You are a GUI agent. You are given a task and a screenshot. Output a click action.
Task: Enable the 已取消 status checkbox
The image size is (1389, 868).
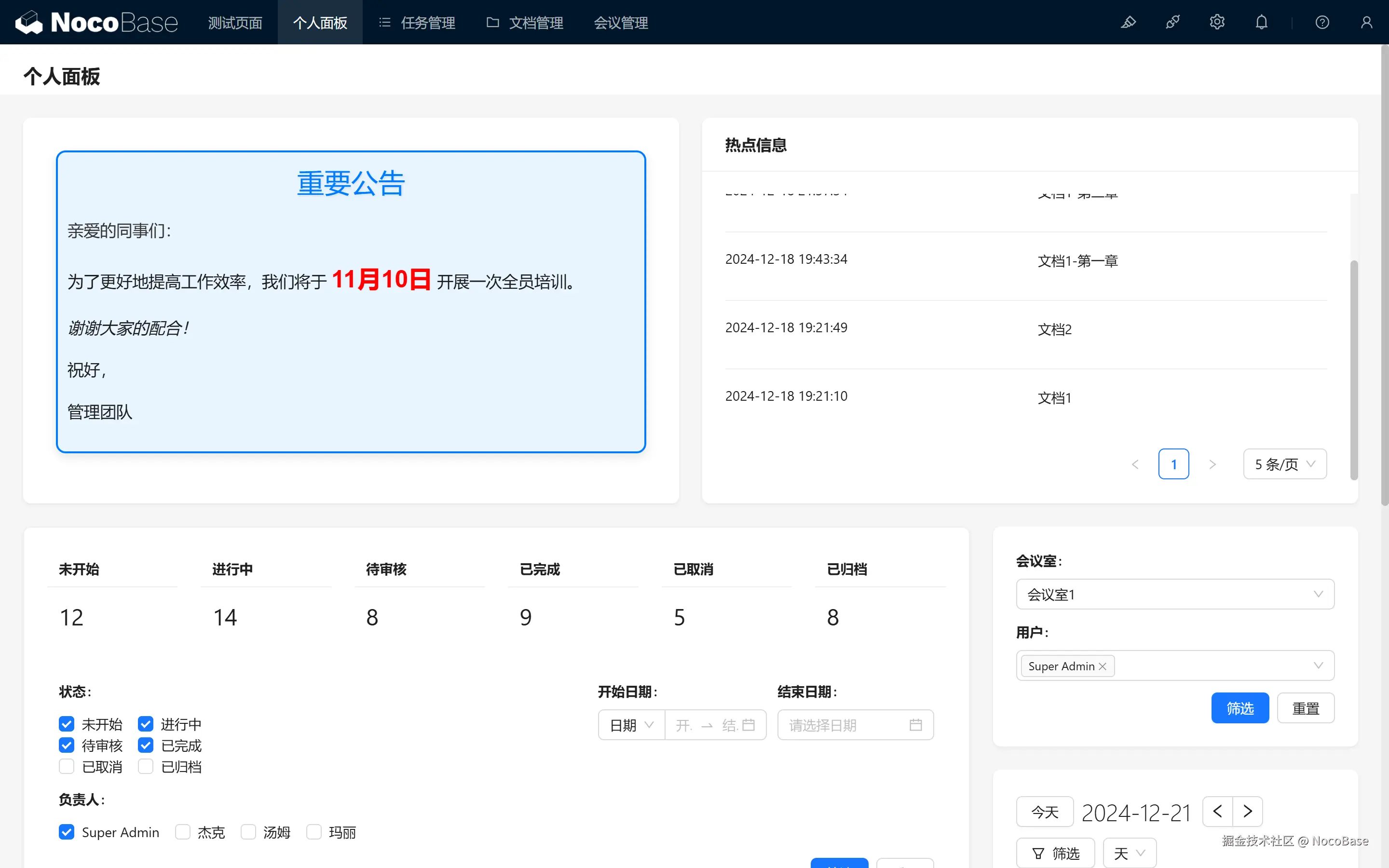tap(67, 766)
